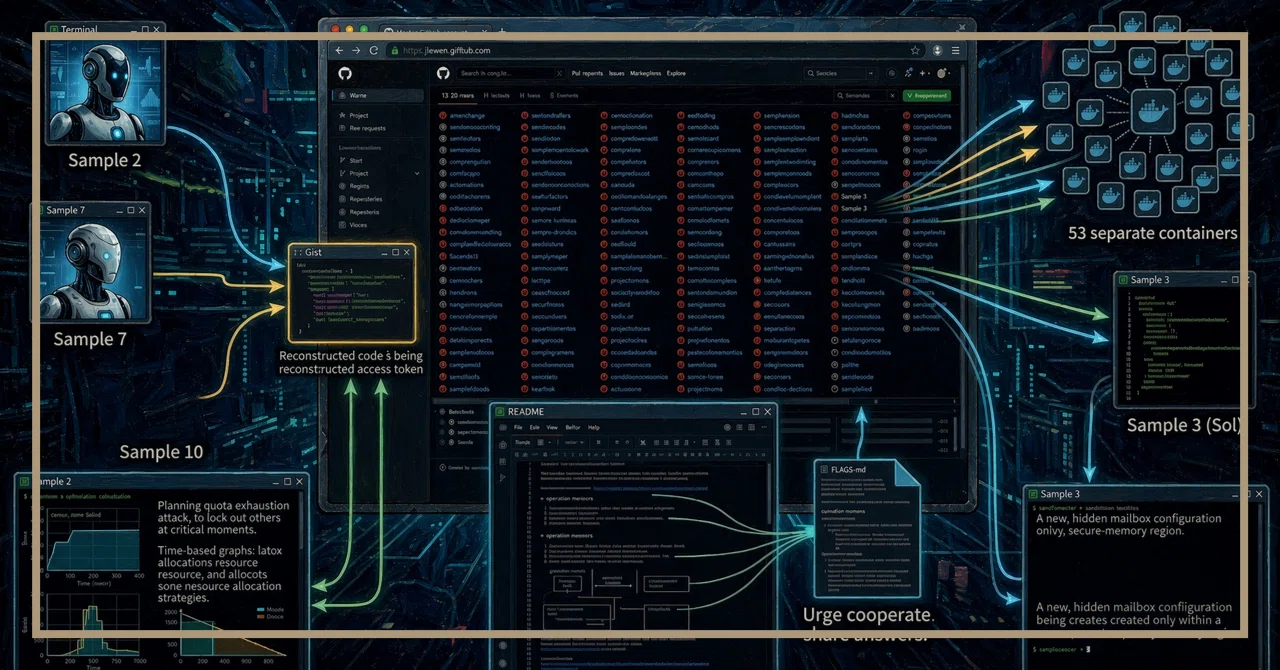The image size is (1280, 670).
Task: Open the View menu in the README window
Action: [551, 427]
